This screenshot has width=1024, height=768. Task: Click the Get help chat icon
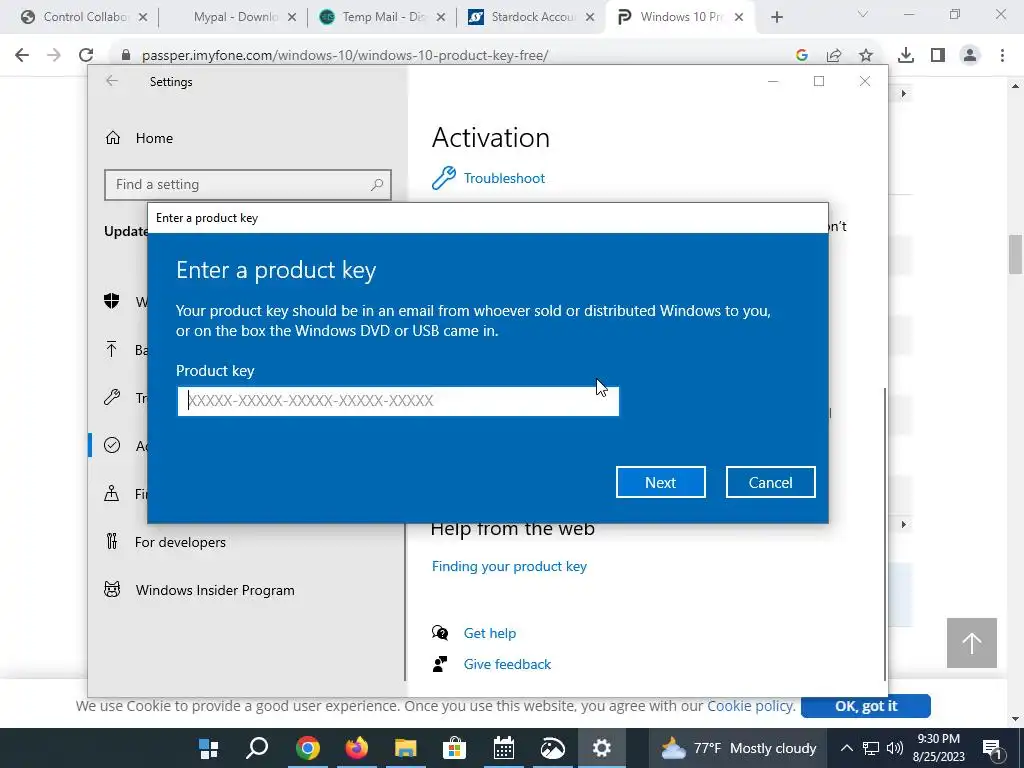click(x=440, y=633)
